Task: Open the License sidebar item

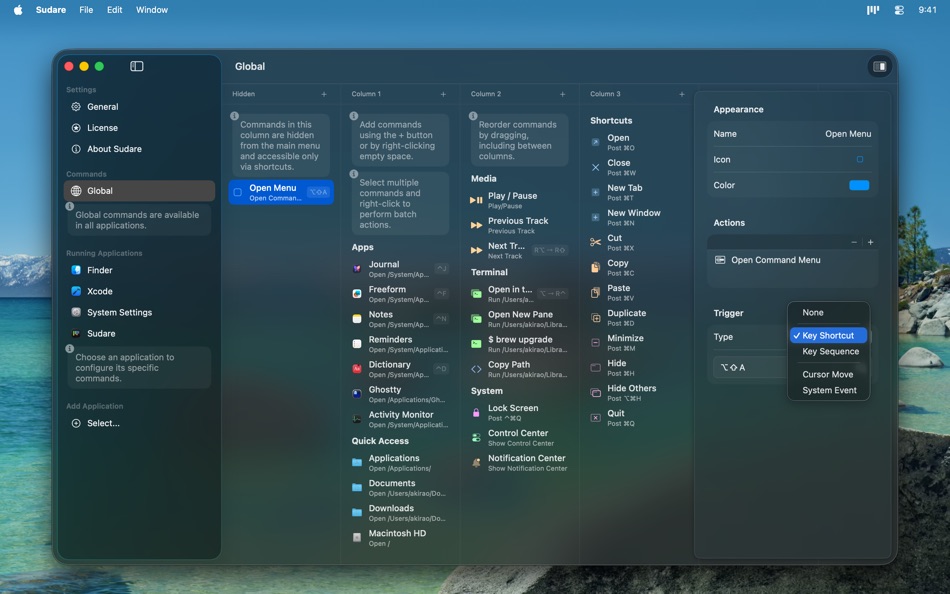Action: click(139, 128)
